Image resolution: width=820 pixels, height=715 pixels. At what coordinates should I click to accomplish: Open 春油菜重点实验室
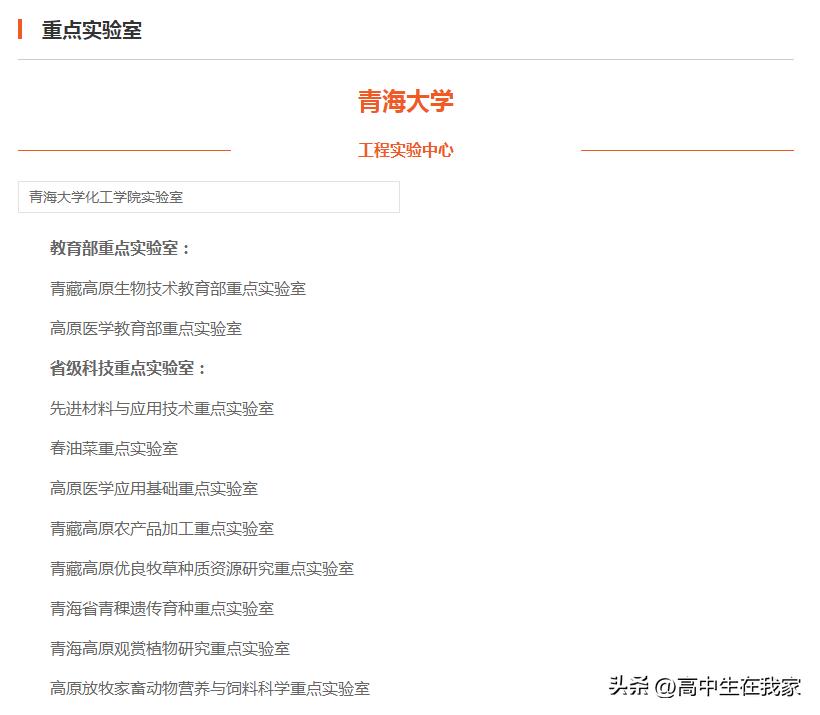(x=113, y=448)
